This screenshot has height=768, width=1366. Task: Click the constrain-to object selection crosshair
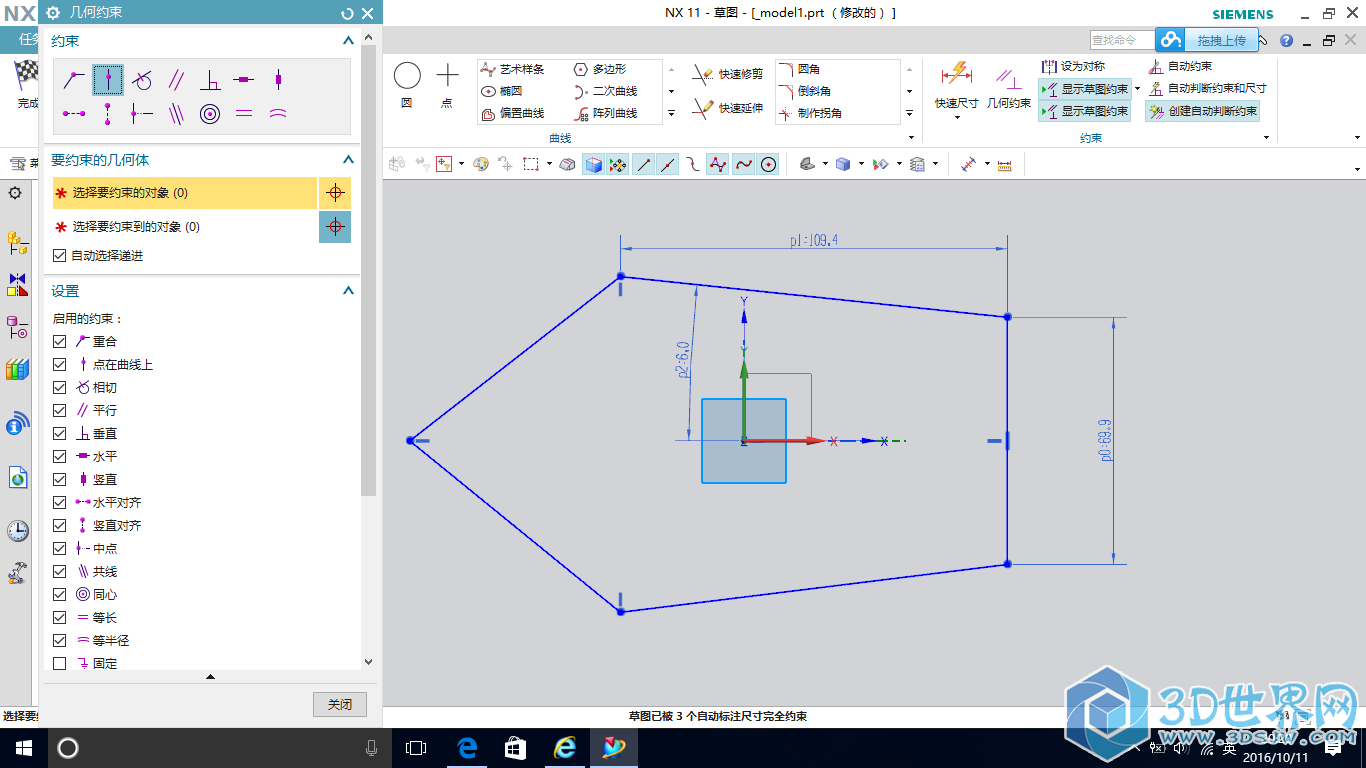(335, 227)
